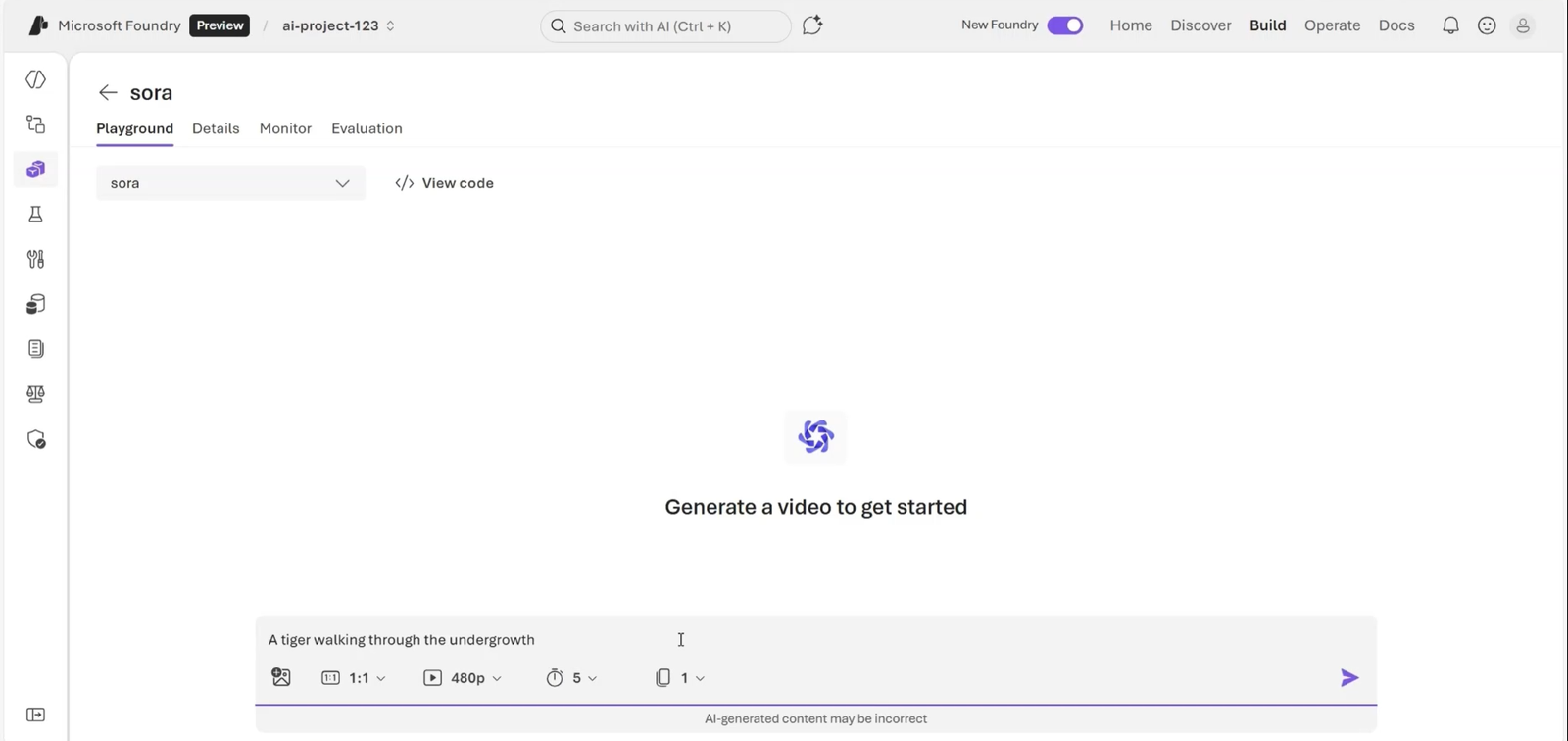Open the tools wrench sidebar icon
This screenshot has height=741, width=1568.
[36, 259]
